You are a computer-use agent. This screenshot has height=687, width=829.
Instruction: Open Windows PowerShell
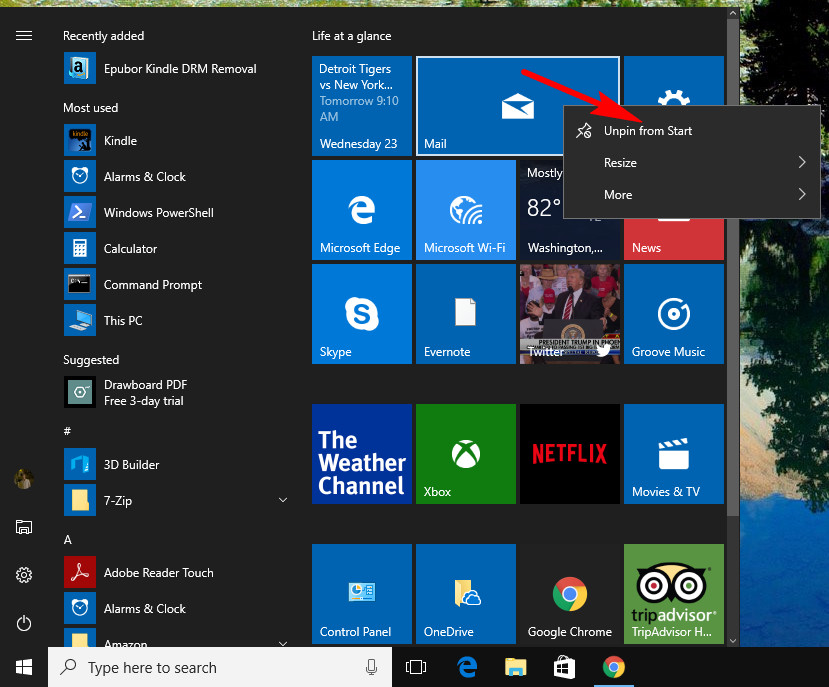tap(160, 212)
